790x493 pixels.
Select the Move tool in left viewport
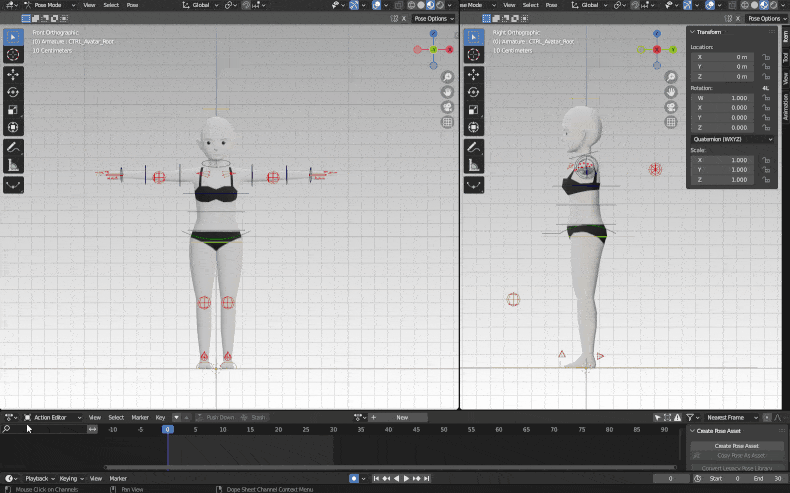[13, 74]
